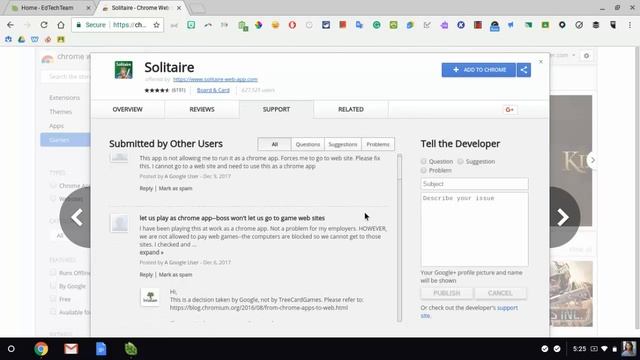640x360 pixels.
Task: Select Extensions in the web store sidebar
Action: pos(64,98)
